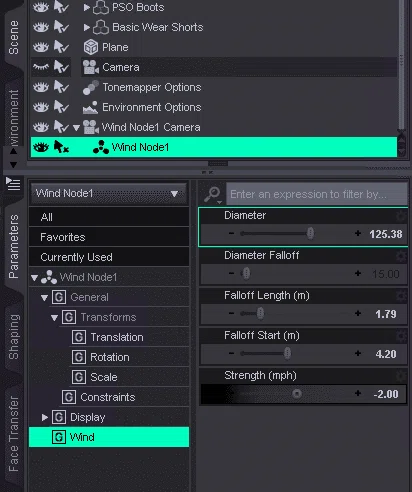Click the Wind Node1 Camera icon
This screenshot has height=492, width=412.
pos(91,127)
